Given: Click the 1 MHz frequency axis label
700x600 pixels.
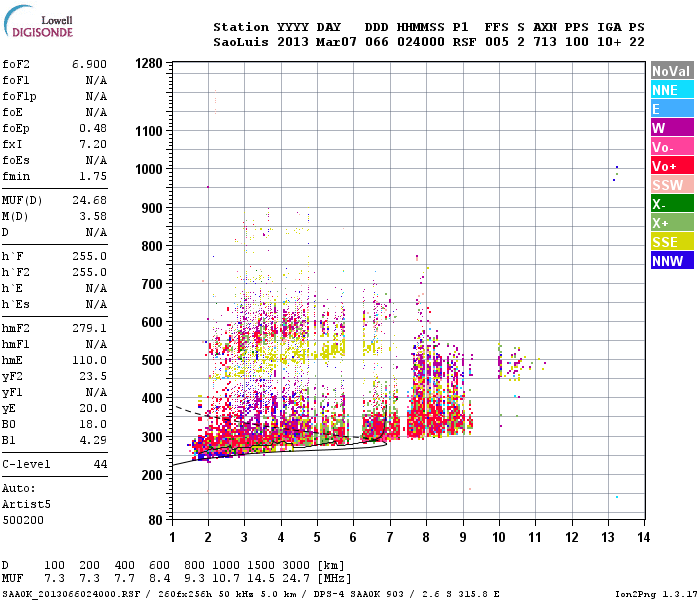Looking at the screenshot, I should [172, 537].
